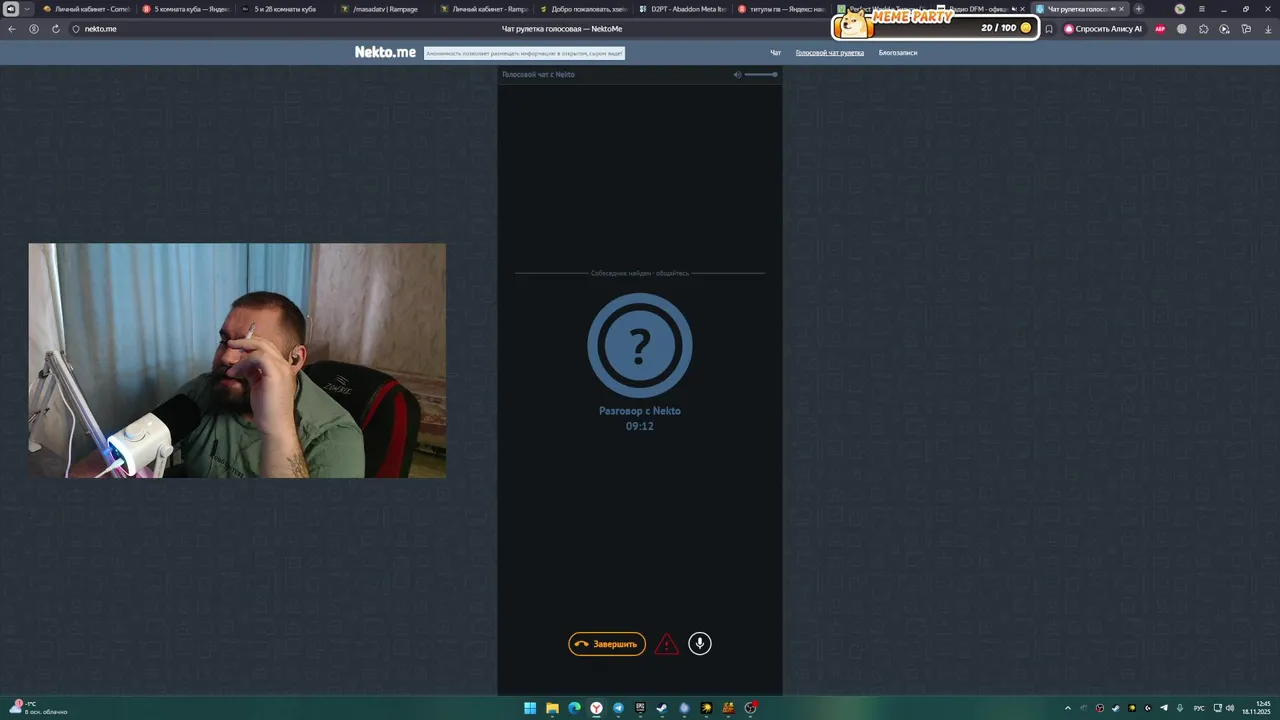Open the Чат link in the site header
1280x720 pixels.
pos(775,52)
